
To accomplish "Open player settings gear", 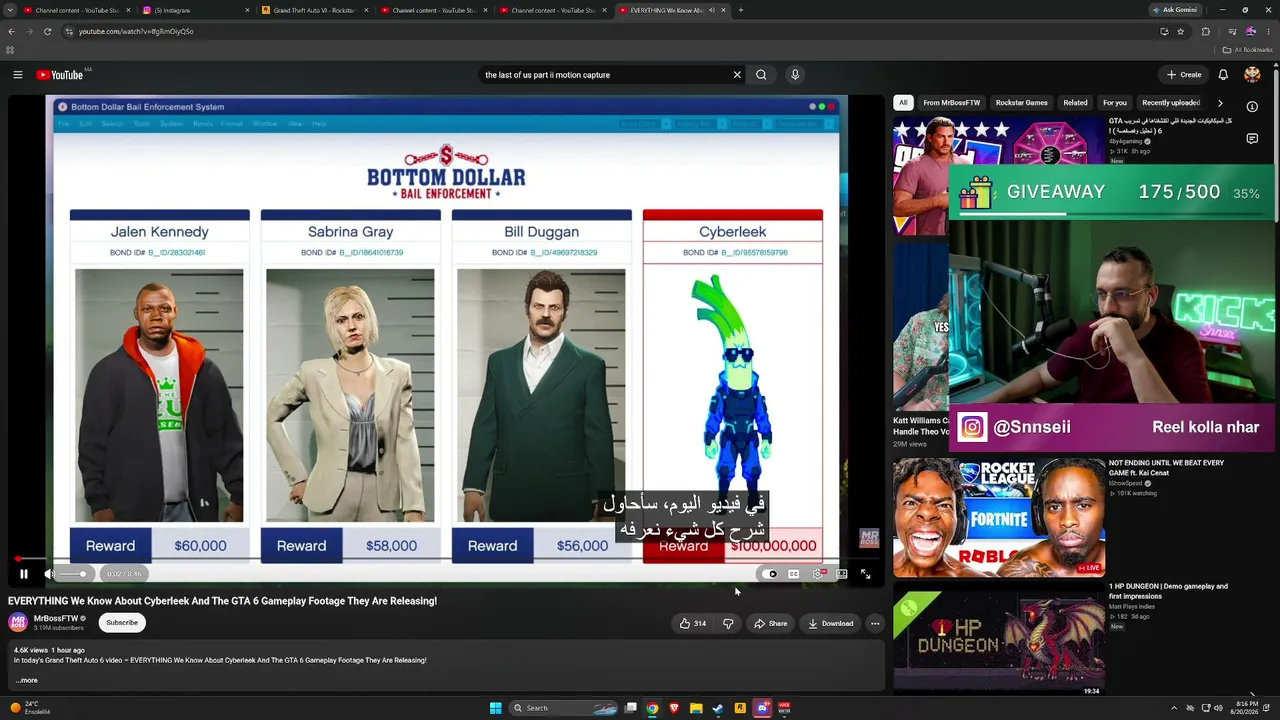I will pyautogui.click(x=818, y=574).
